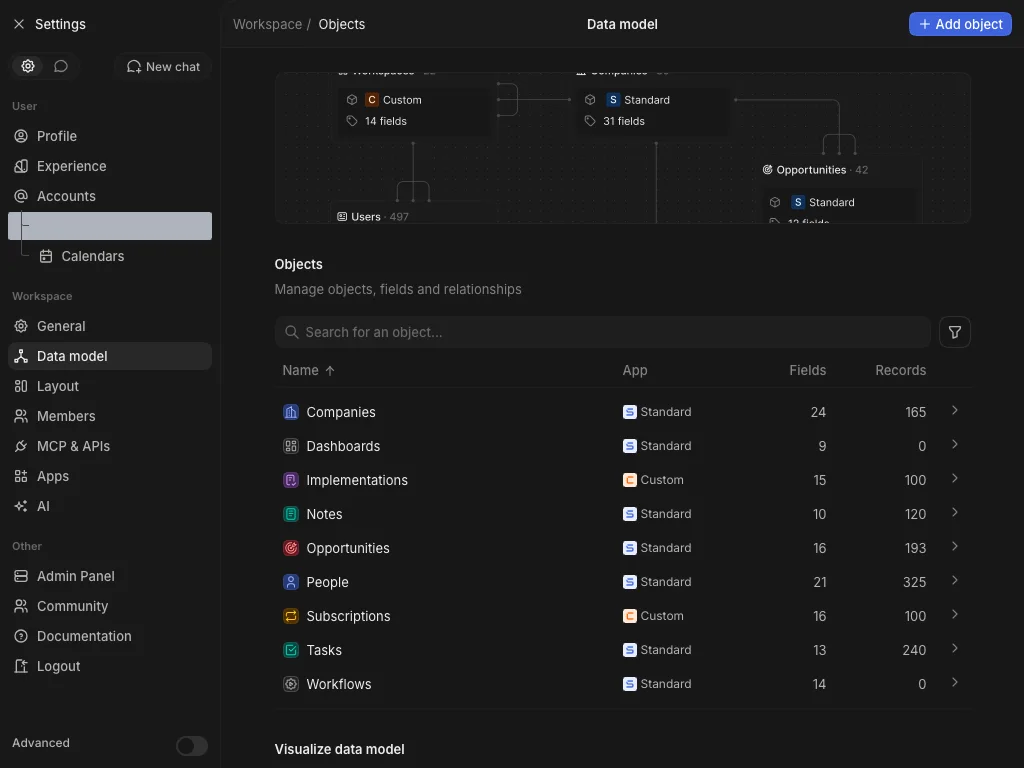The width and height of the screenshot is (1024, 768).
Task: Click the Tasks checkbox icon
Action: [291, 650]
